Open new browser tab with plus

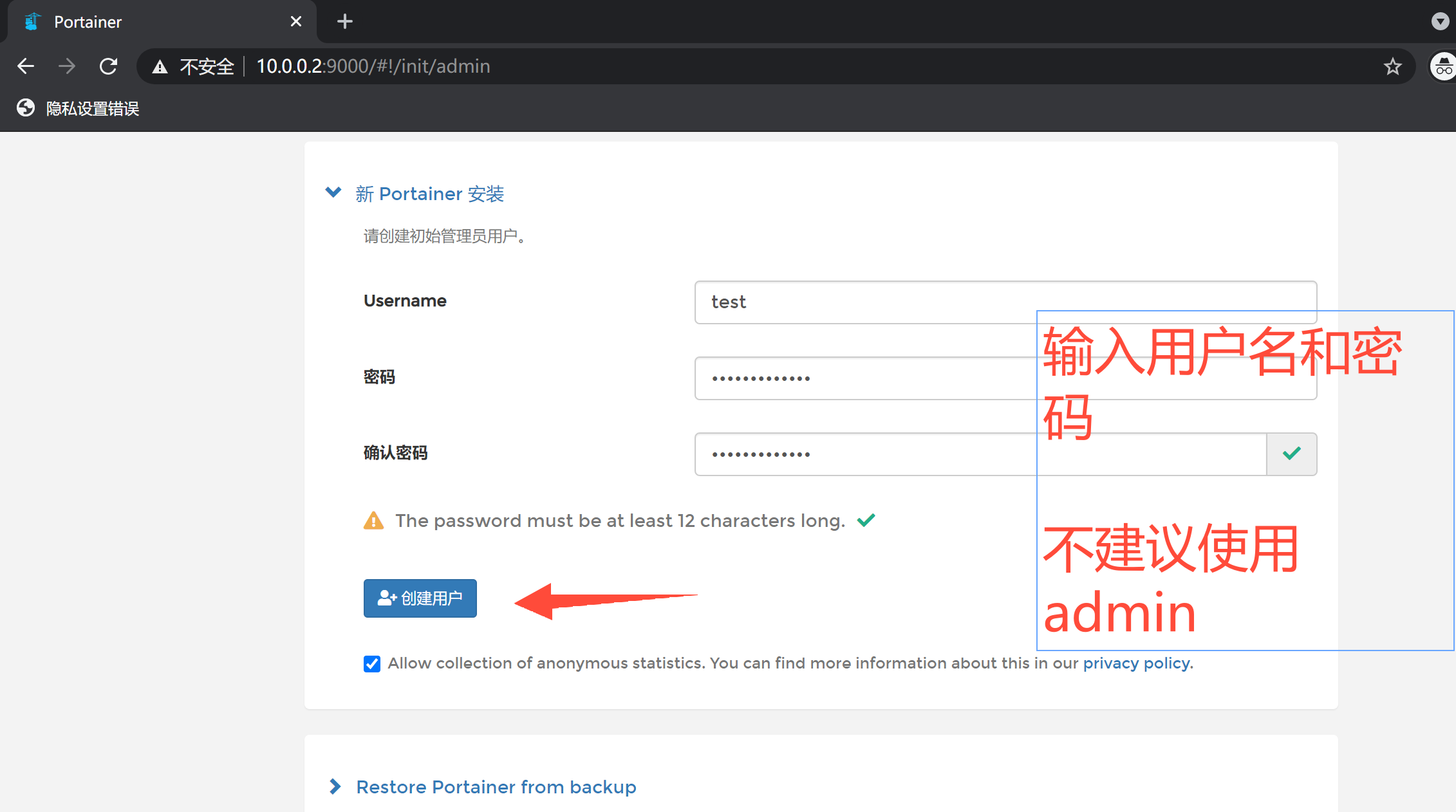(x=345, y=22)
